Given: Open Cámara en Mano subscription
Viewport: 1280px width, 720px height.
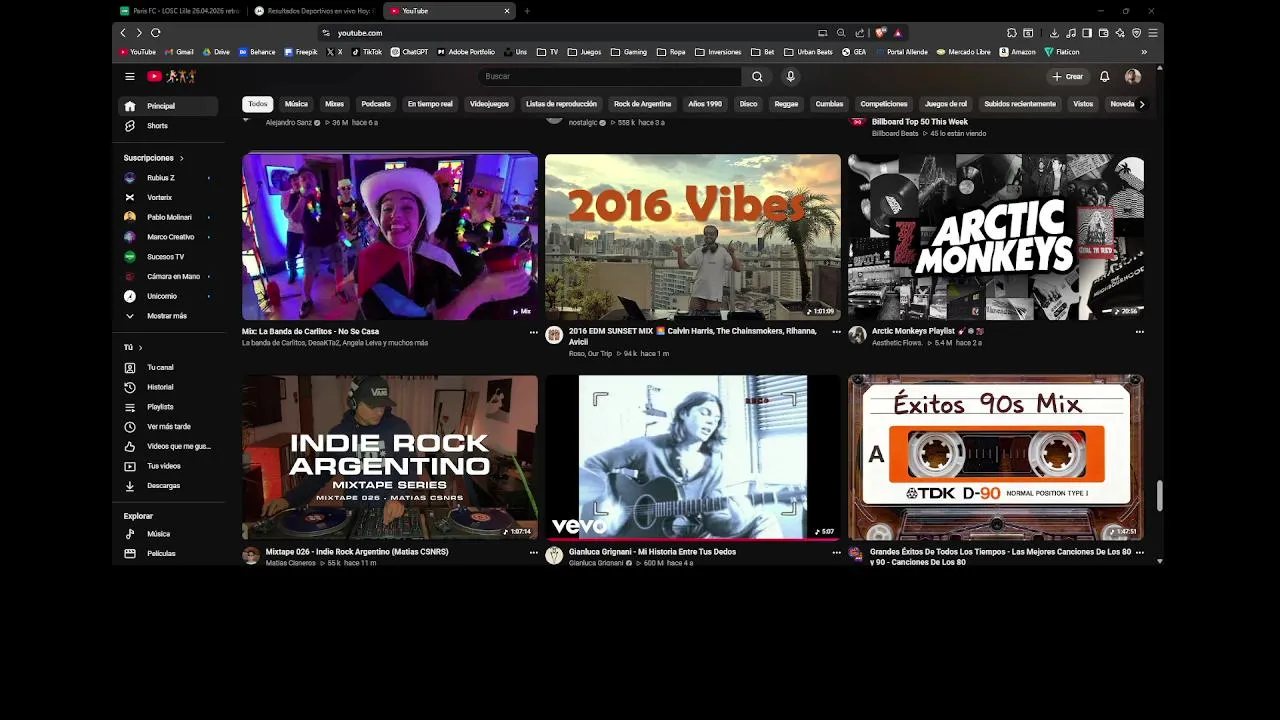Looking at the screenshot, I should (168, 276).
